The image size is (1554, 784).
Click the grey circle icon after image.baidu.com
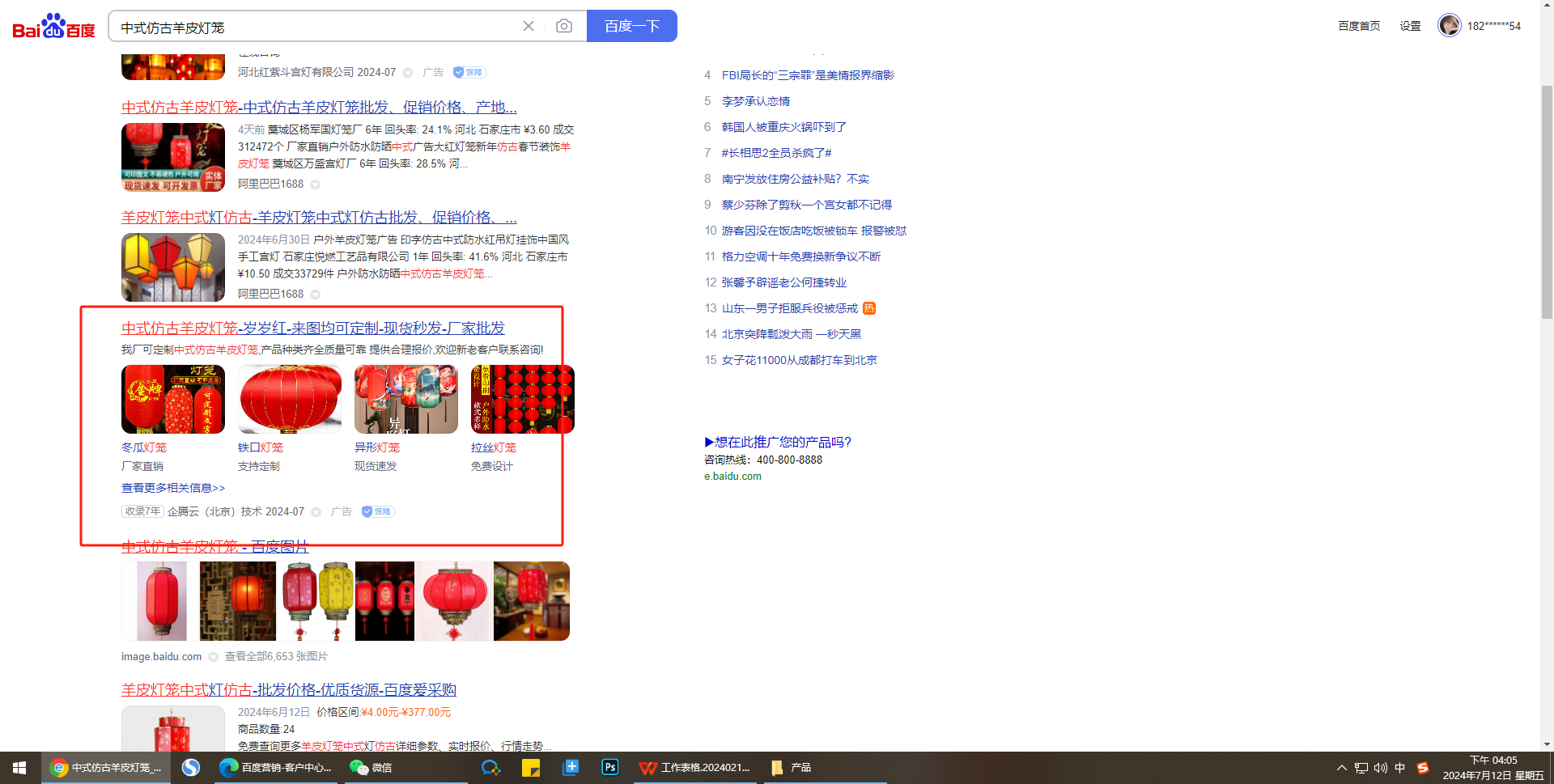point(213,657)
